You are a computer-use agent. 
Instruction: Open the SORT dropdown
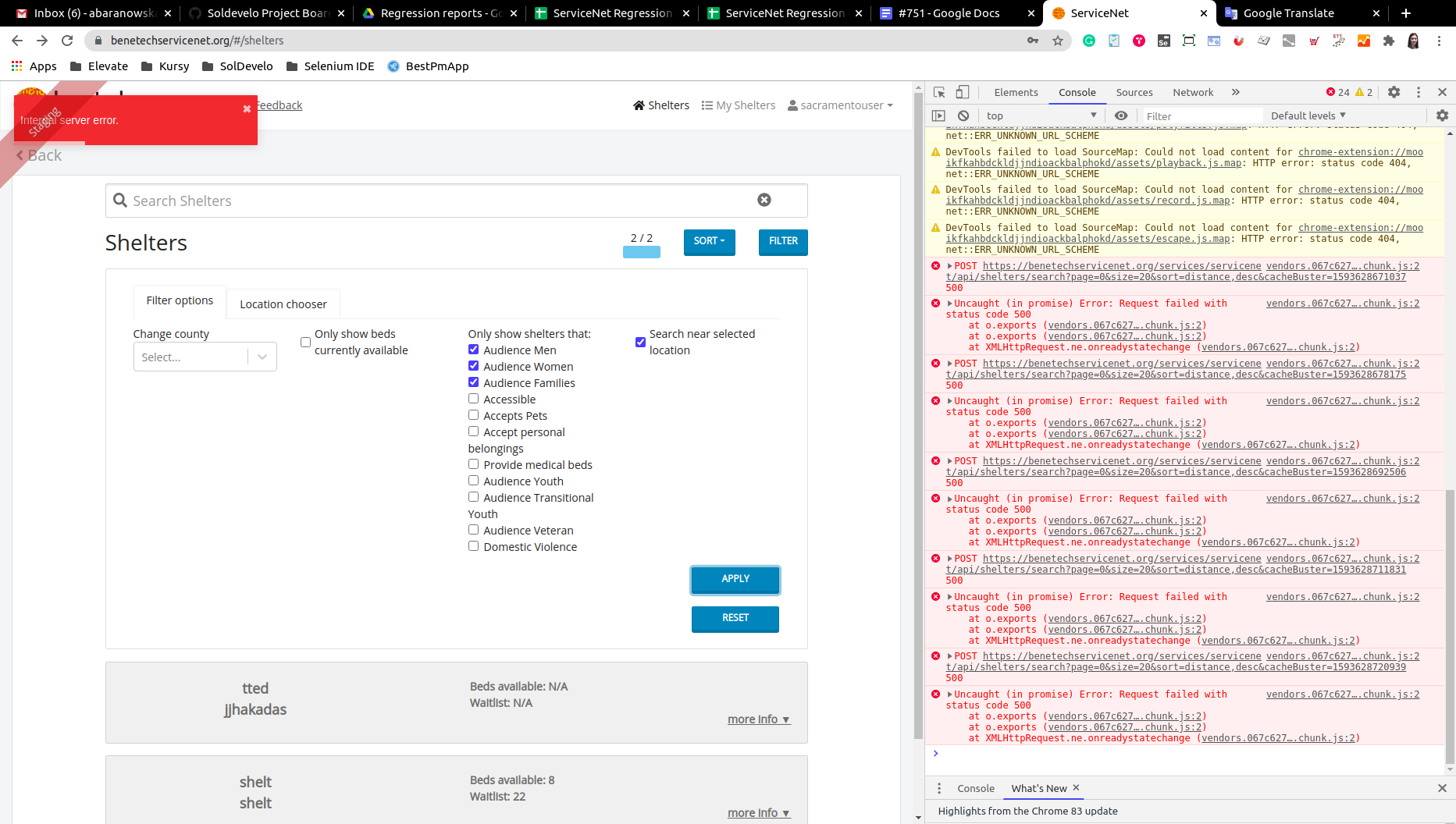point(709,242)
